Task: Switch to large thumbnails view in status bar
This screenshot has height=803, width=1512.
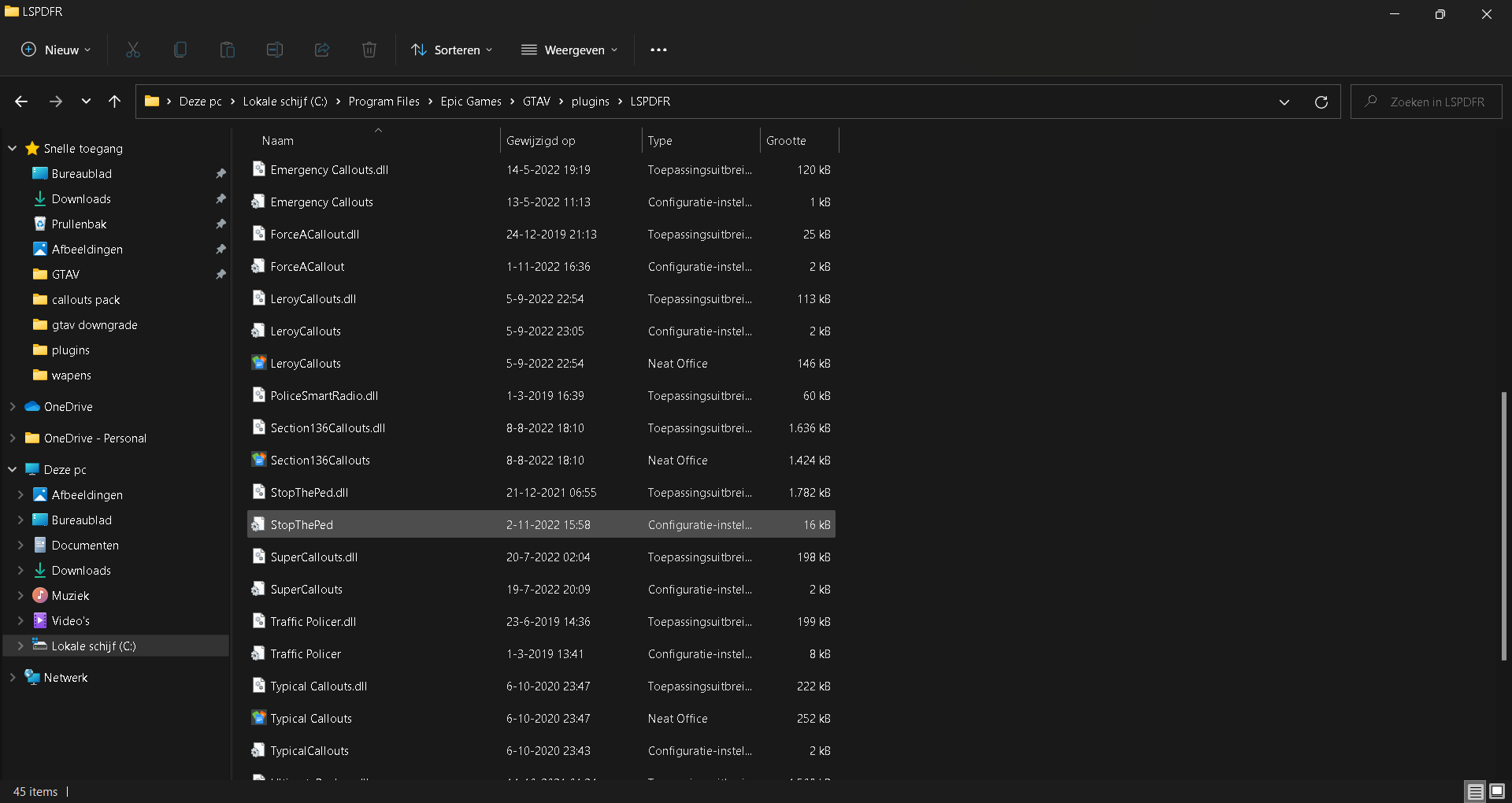Action: [x=1497, y=791]
